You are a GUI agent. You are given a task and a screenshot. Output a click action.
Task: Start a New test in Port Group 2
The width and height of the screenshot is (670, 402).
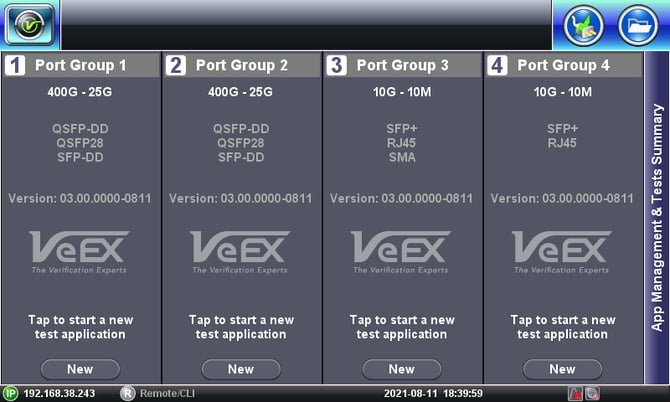pos(241,369)
